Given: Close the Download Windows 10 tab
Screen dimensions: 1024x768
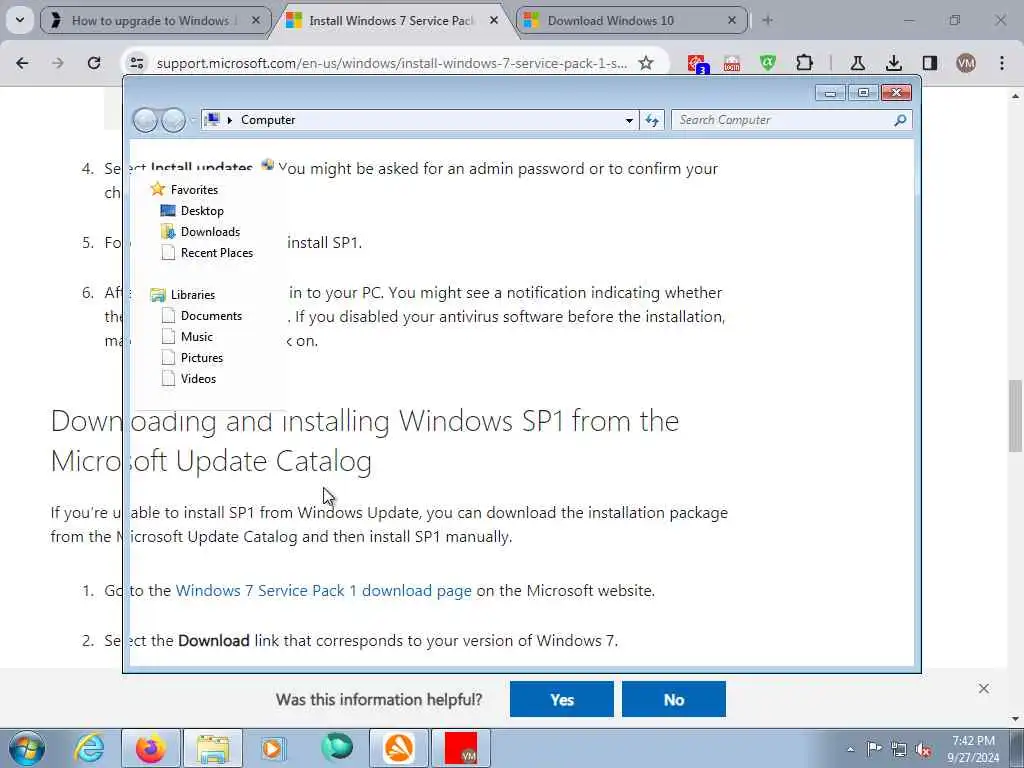Looking at the screenshot, I should click(732, 20).
